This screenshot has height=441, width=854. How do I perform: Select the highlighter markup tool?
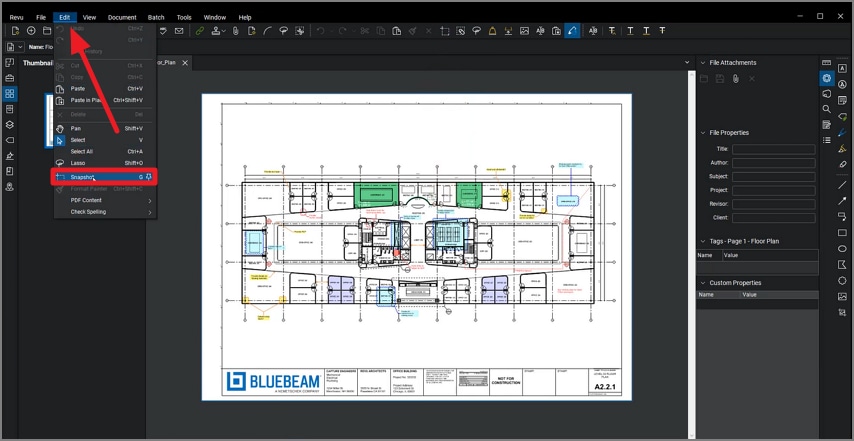click(843, 148)
